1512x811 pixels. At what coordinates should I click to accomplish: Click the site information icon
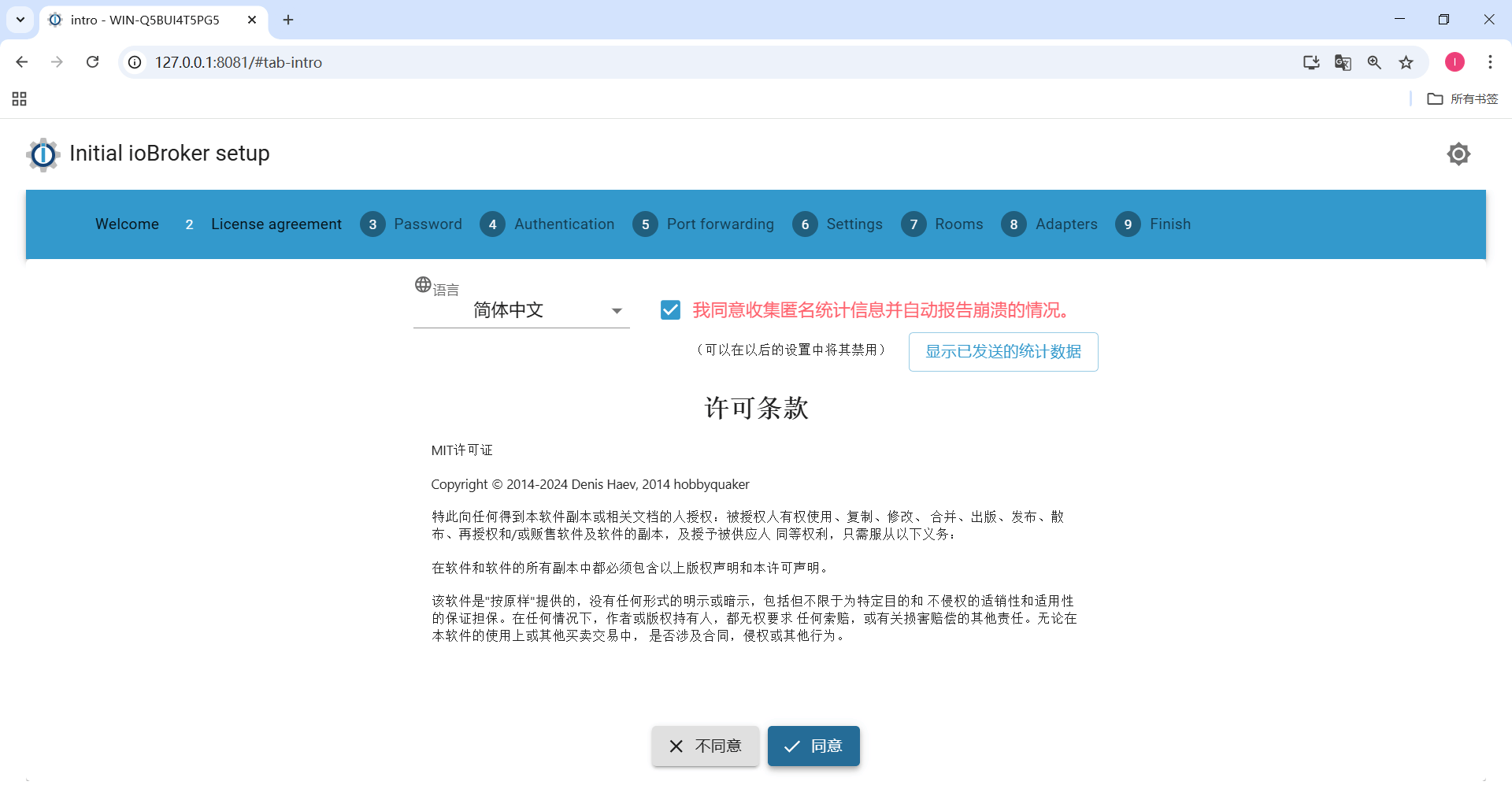coord(135,62)
